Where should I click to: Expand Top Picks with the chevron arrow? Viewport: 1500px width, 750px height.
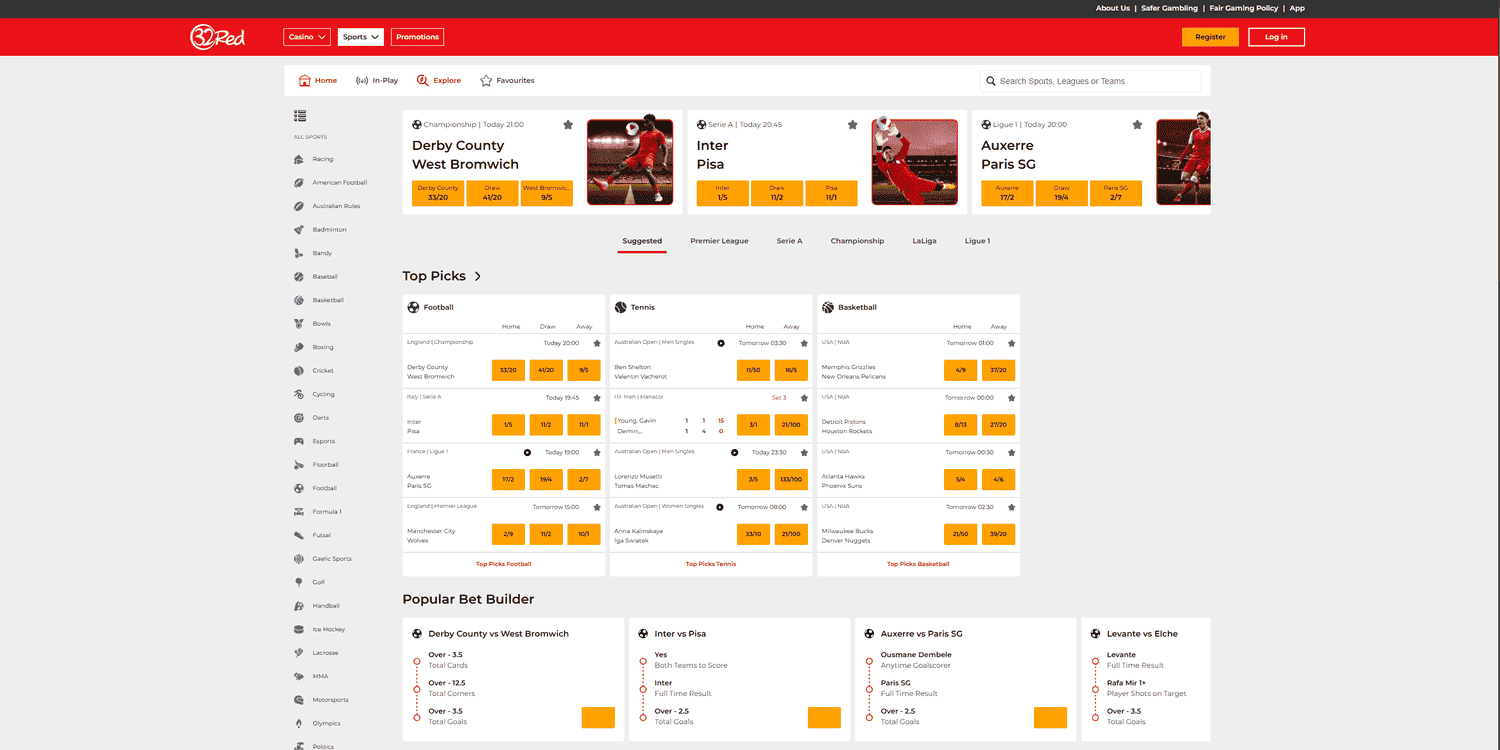coord(477,276)
